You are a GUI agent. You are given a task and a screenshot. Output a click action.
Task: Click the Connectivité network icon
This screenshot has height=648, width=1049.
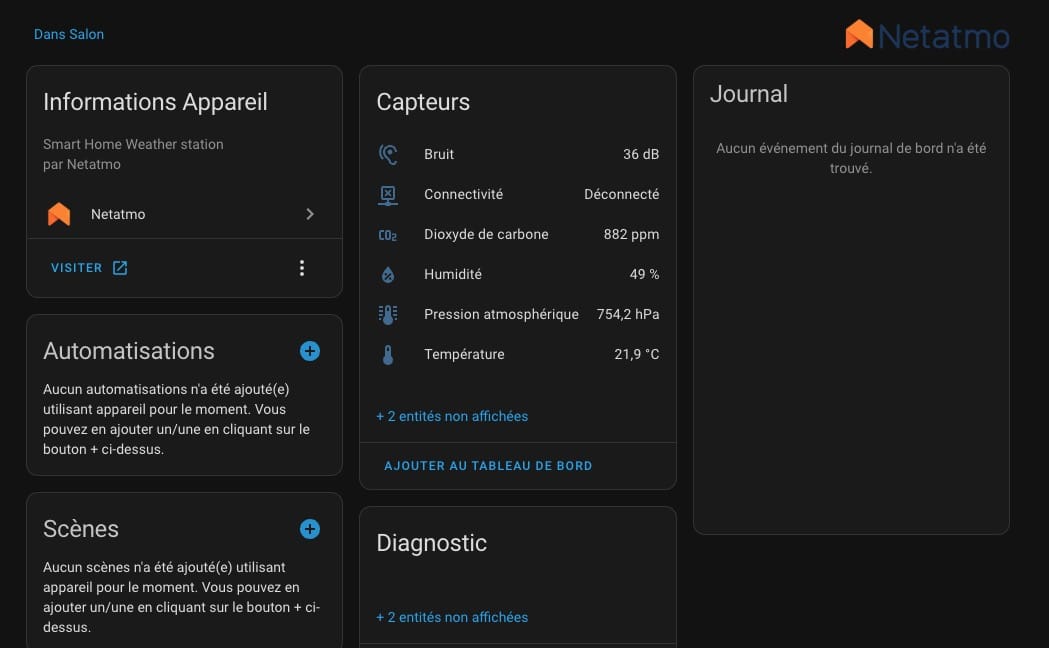388,194
